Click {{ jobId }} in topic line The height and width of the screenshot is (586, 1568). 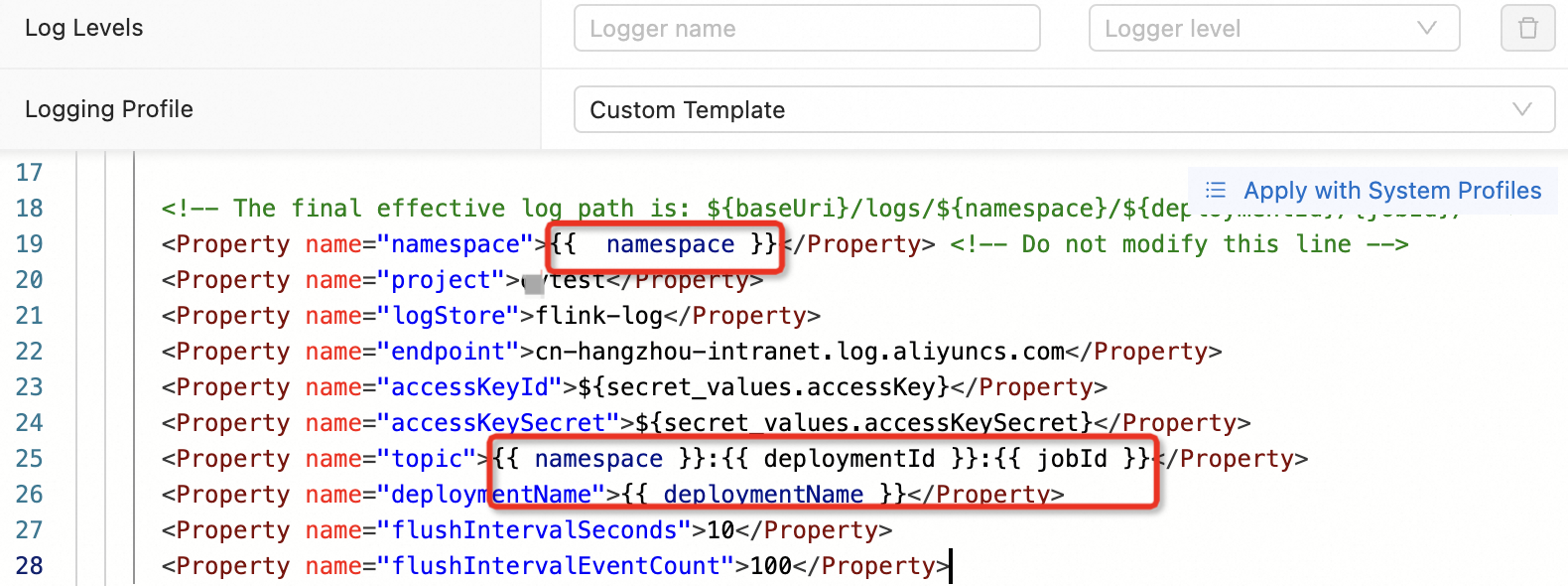pos(1073,459)
